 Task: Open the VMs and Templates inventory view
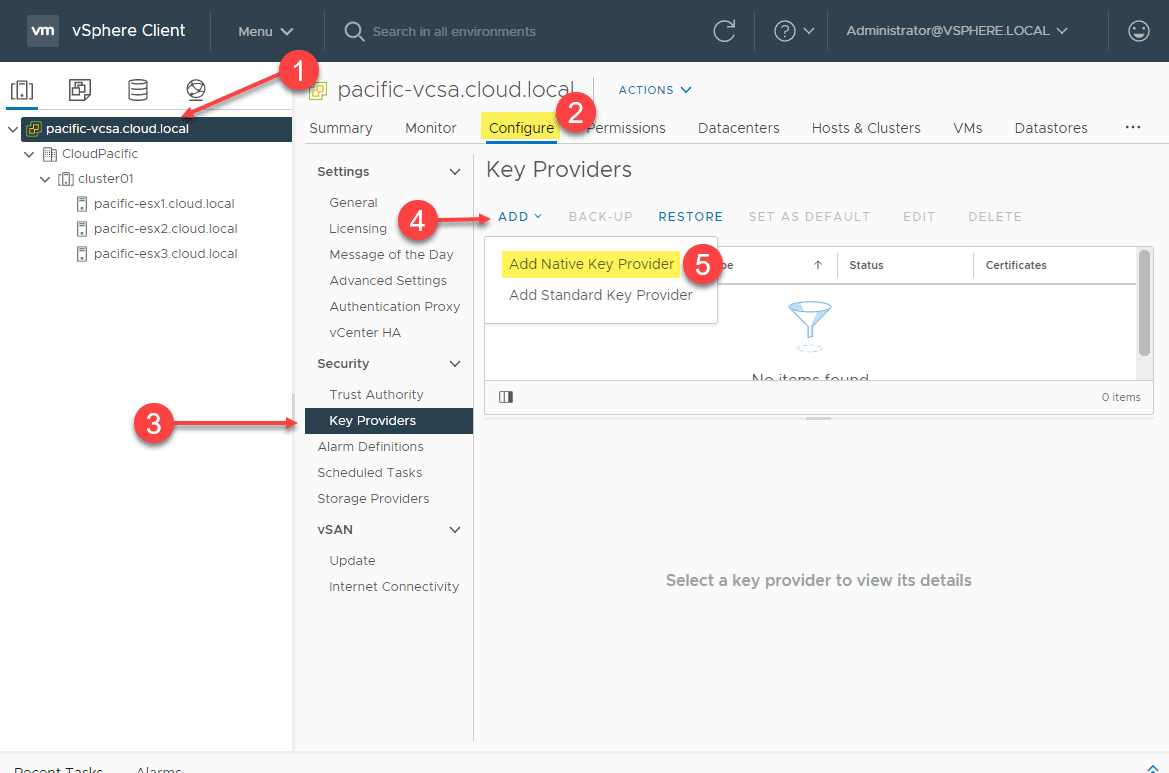coord(80,89)
